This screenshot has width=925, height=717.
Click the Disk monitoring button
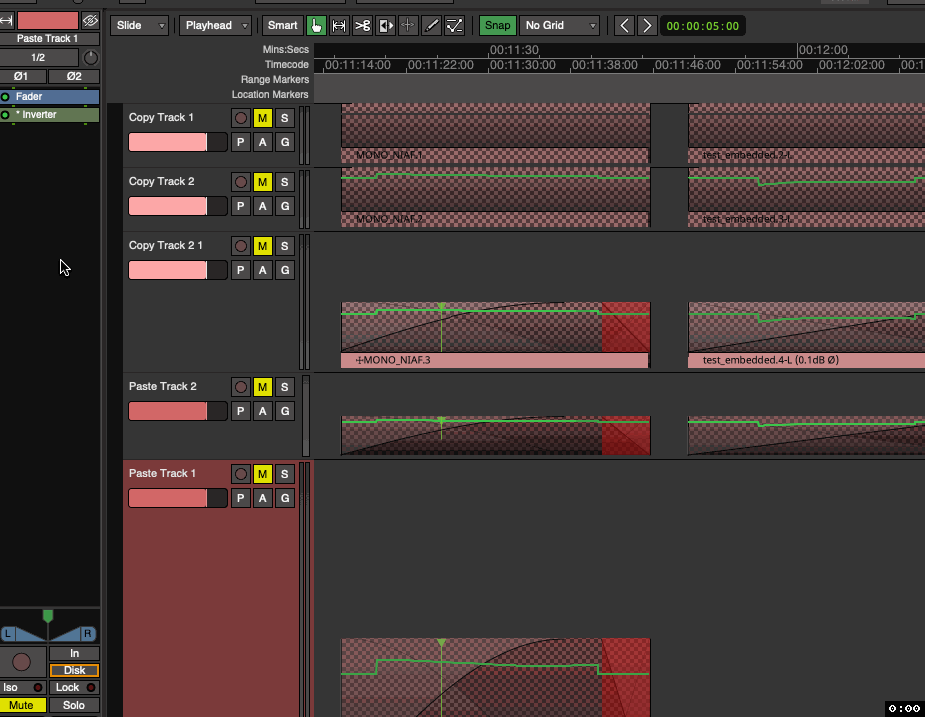(74, 670)
